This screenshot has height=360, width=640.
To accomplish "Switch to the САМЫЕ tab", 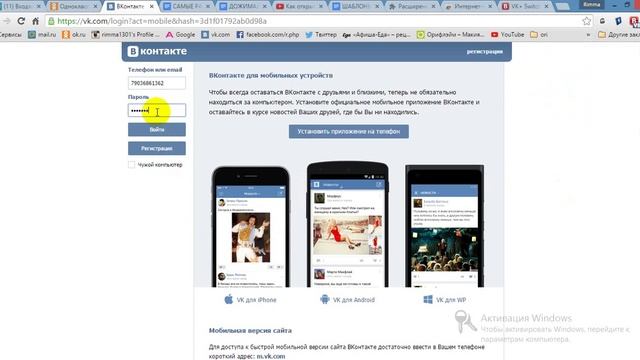I will pyautogui.click(x=187, y=7).
